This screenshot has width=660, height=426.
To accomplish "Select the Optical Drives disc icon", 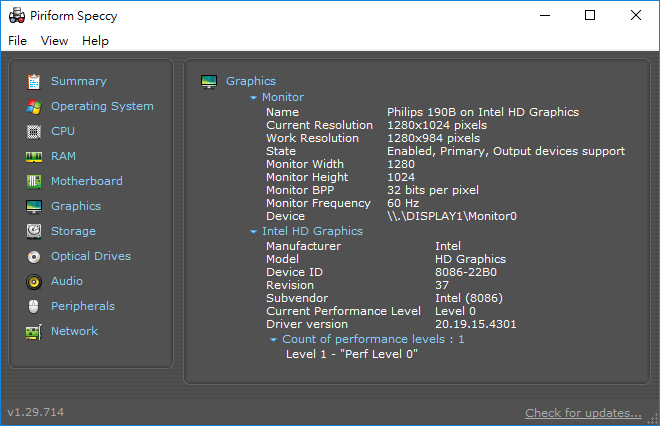I will point(34,256).
